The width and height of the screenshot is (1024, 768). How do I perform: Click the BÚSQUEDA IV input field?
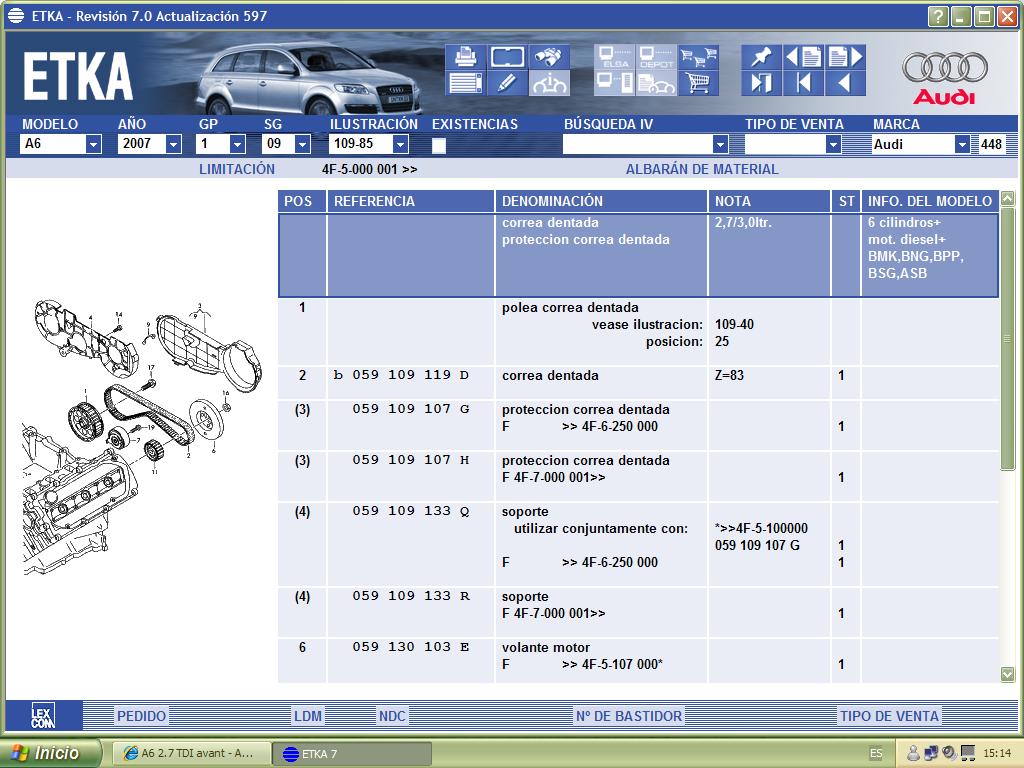click(637, 144)
